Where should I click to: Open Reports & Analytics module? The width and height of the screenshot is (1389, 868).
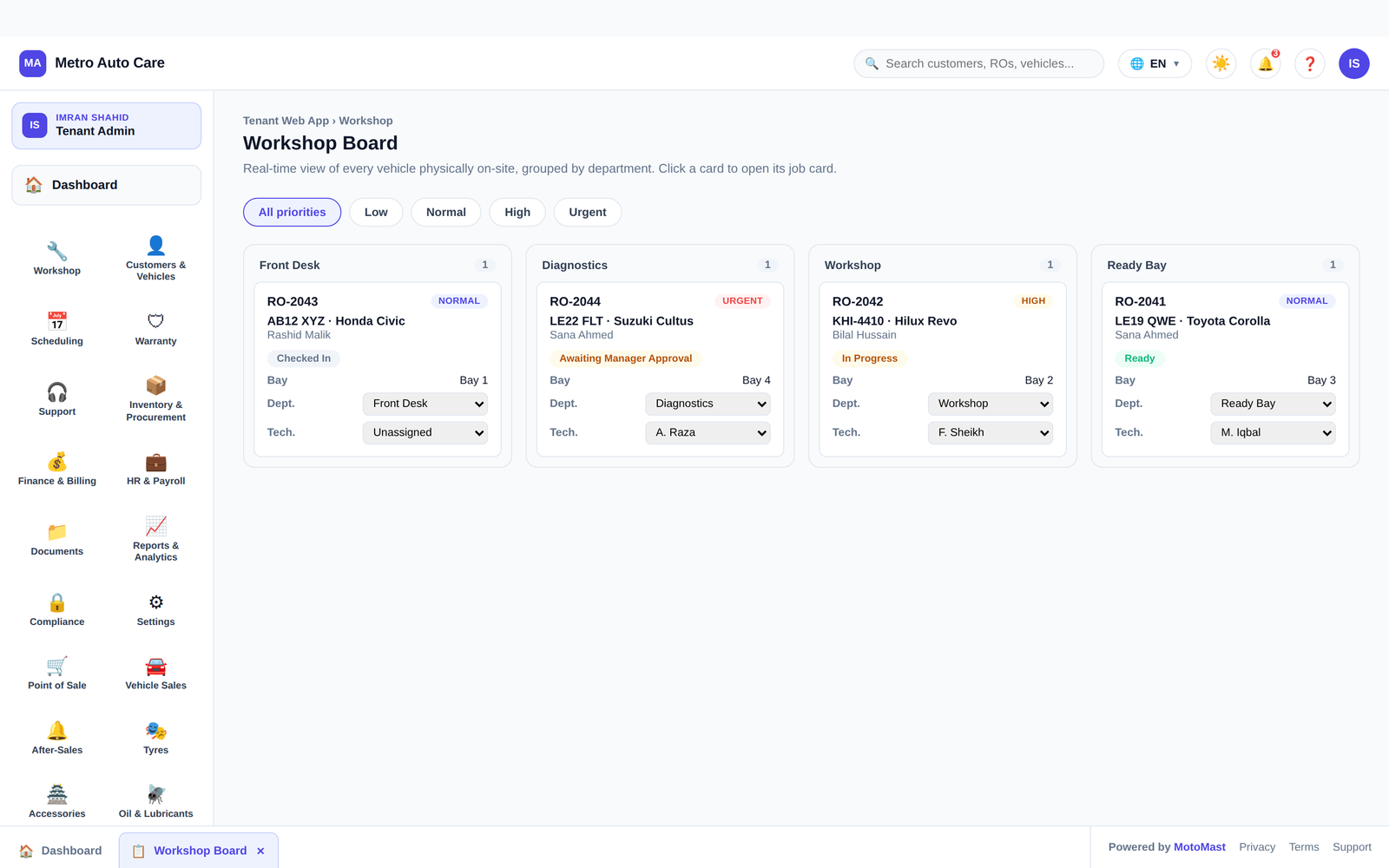(x=156, y=540)
